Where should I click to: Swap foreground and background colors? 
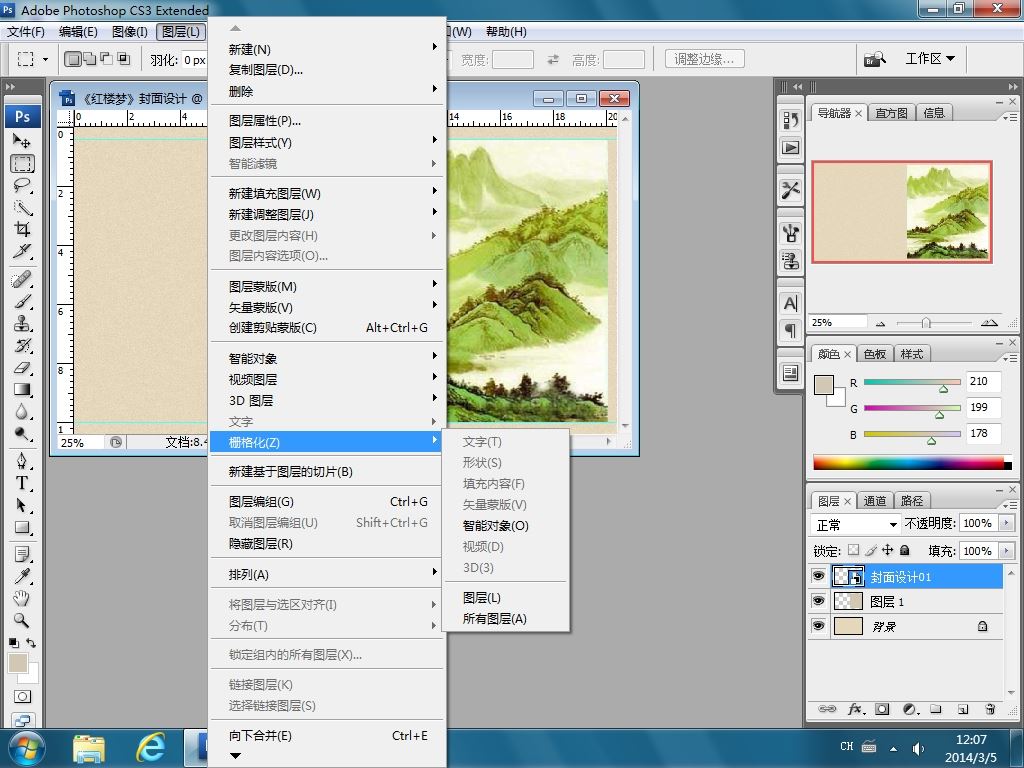[31, 643]
